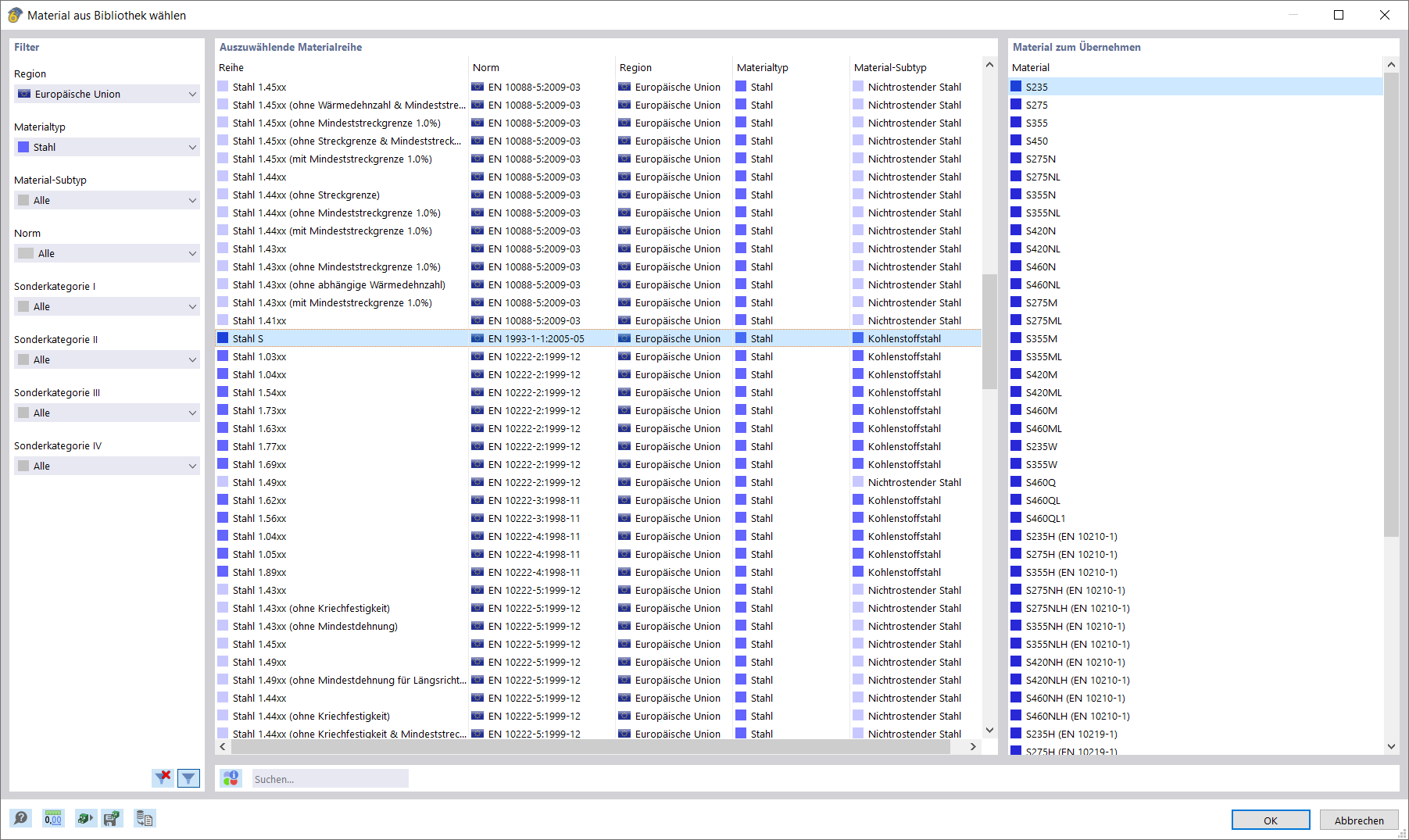
Task: Pick material S275N from the list
Action: click(x=1196, y=159)
